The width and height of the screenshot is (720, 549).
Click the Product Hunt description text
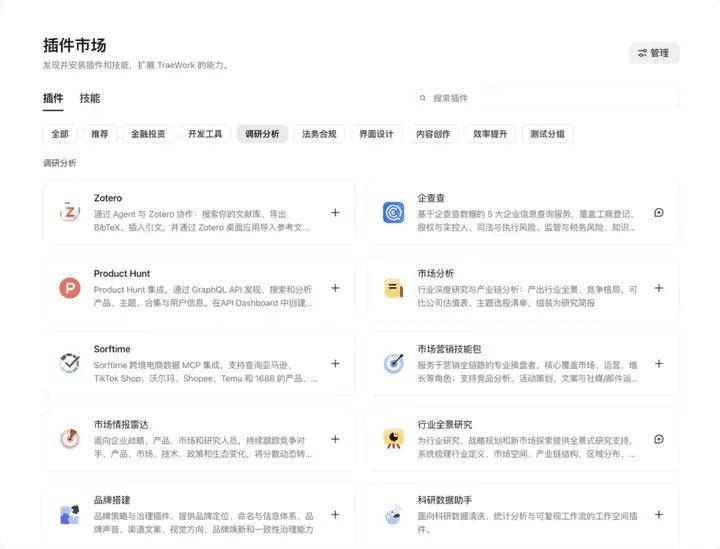[203, 296]
